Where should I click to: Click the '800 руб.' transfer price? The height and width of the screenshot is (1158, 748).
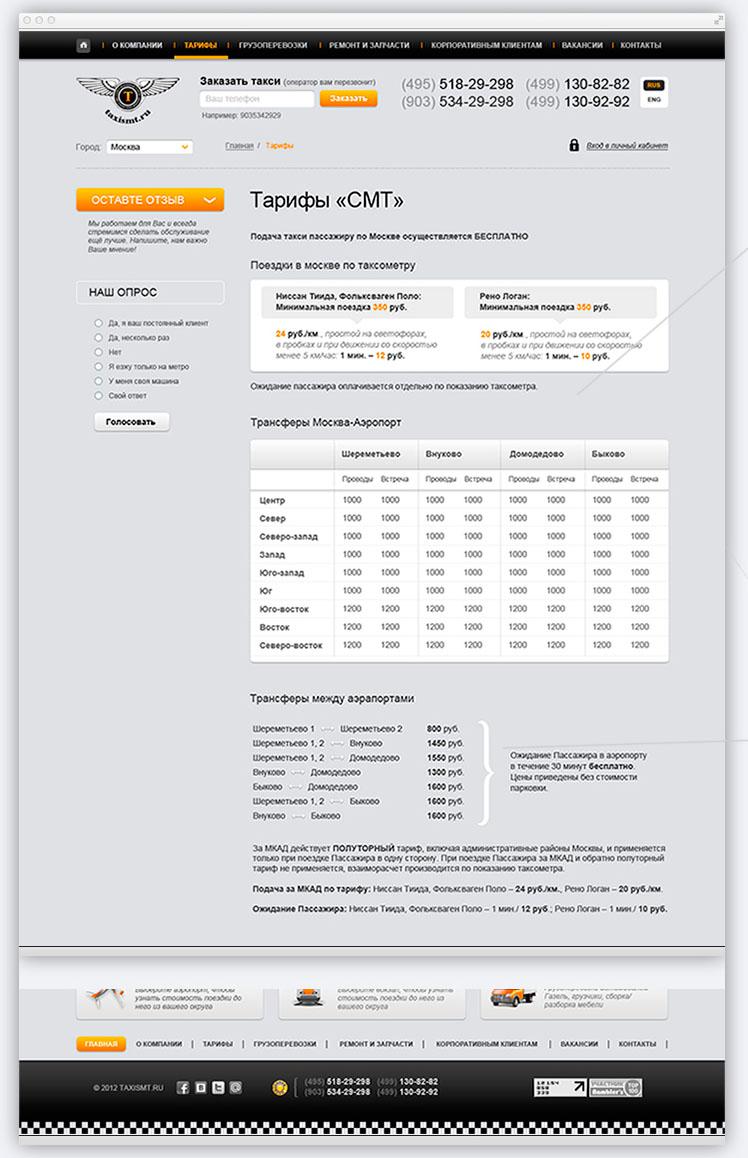(443, 729)
